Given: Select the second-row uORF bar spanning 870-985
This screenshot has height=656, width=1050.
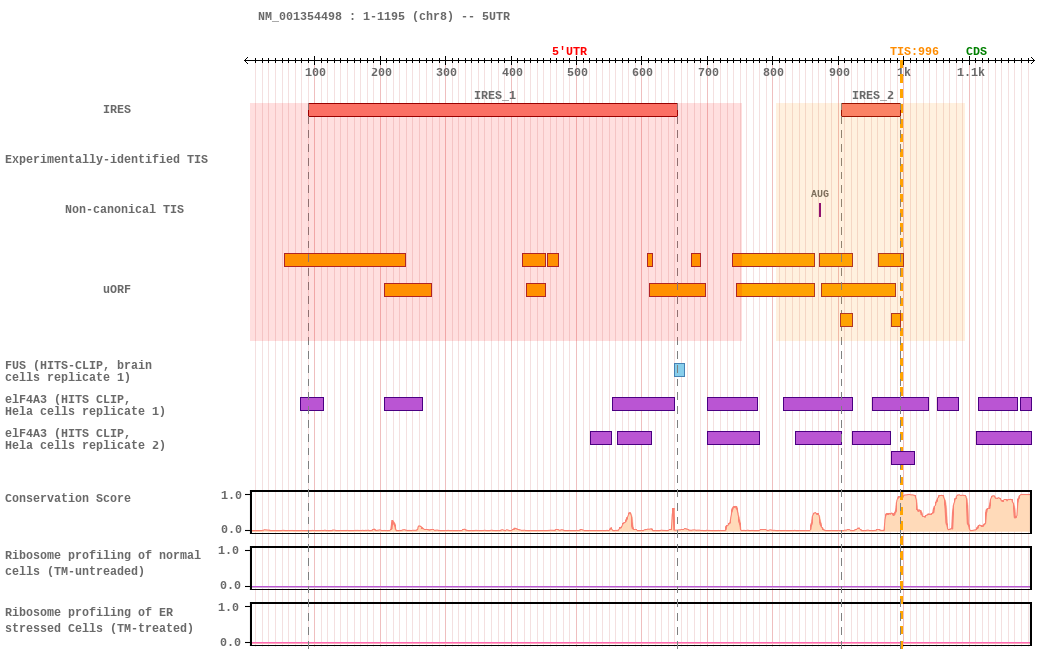Looking at the screenshot, I should [858, 290].
